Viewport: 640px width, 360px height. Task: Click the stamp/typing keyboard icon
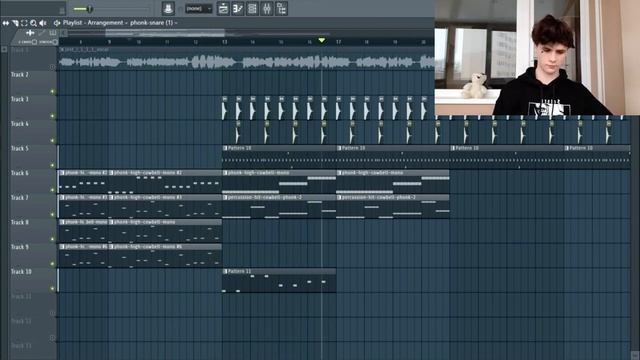pyautogui.click(x=168, y=8)
